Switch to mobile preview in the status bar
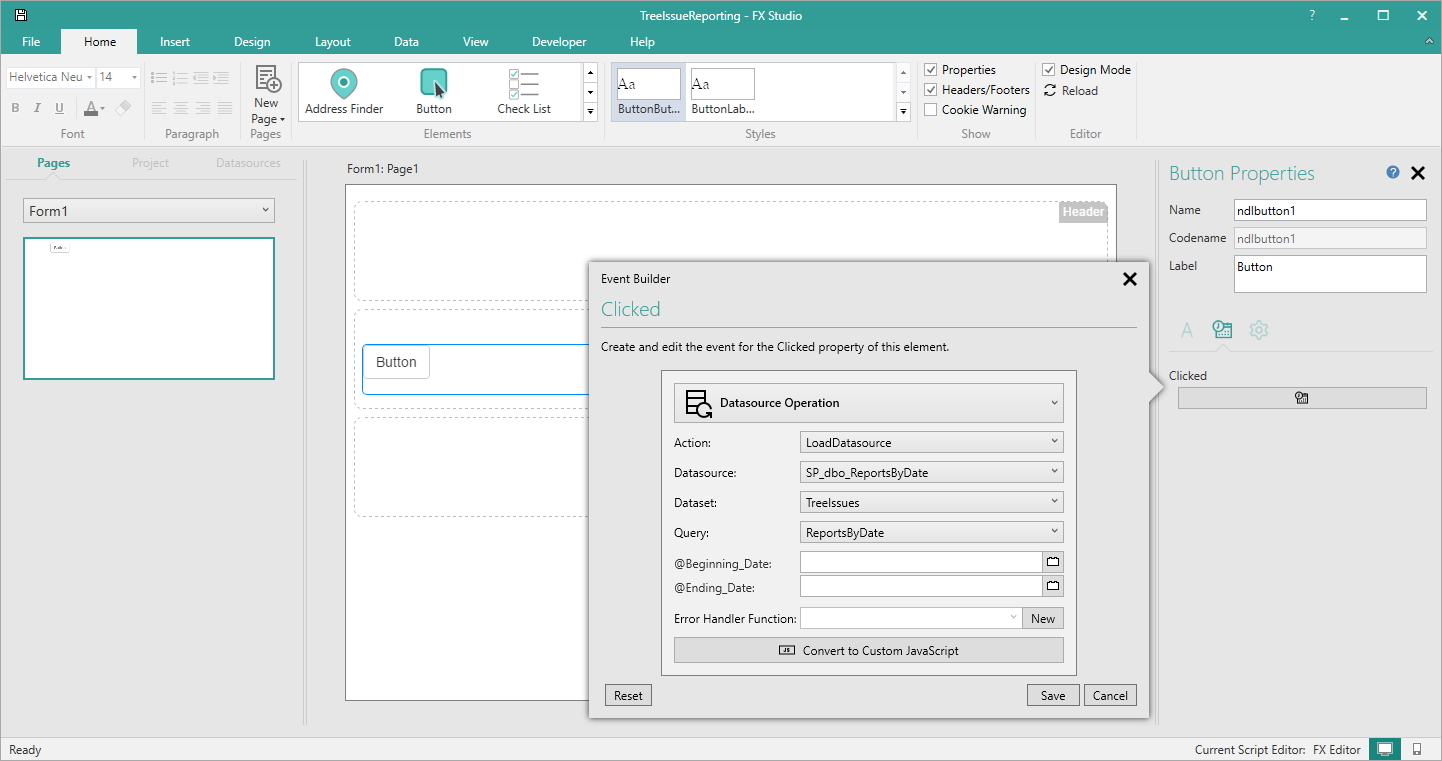The height and width of the screenshot is (761, 1442). coord(1417,749)
